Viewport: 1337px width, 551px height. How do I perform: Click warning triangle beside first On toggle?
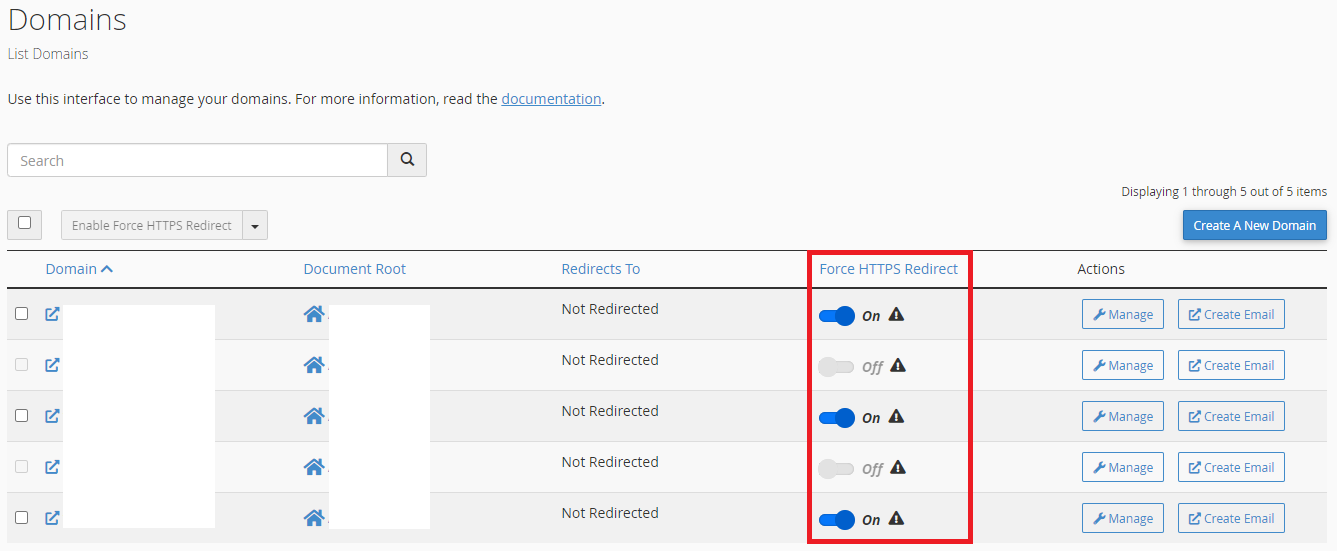tap(896, 314)
